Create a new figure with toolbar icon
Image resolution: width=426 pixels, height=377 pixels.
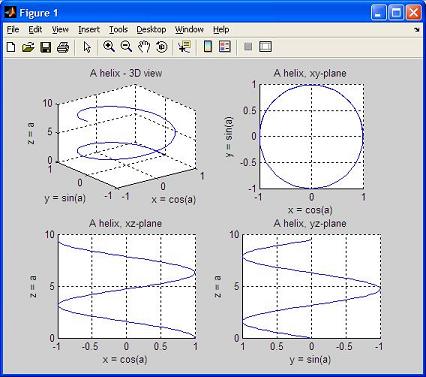tap(11, 47)
